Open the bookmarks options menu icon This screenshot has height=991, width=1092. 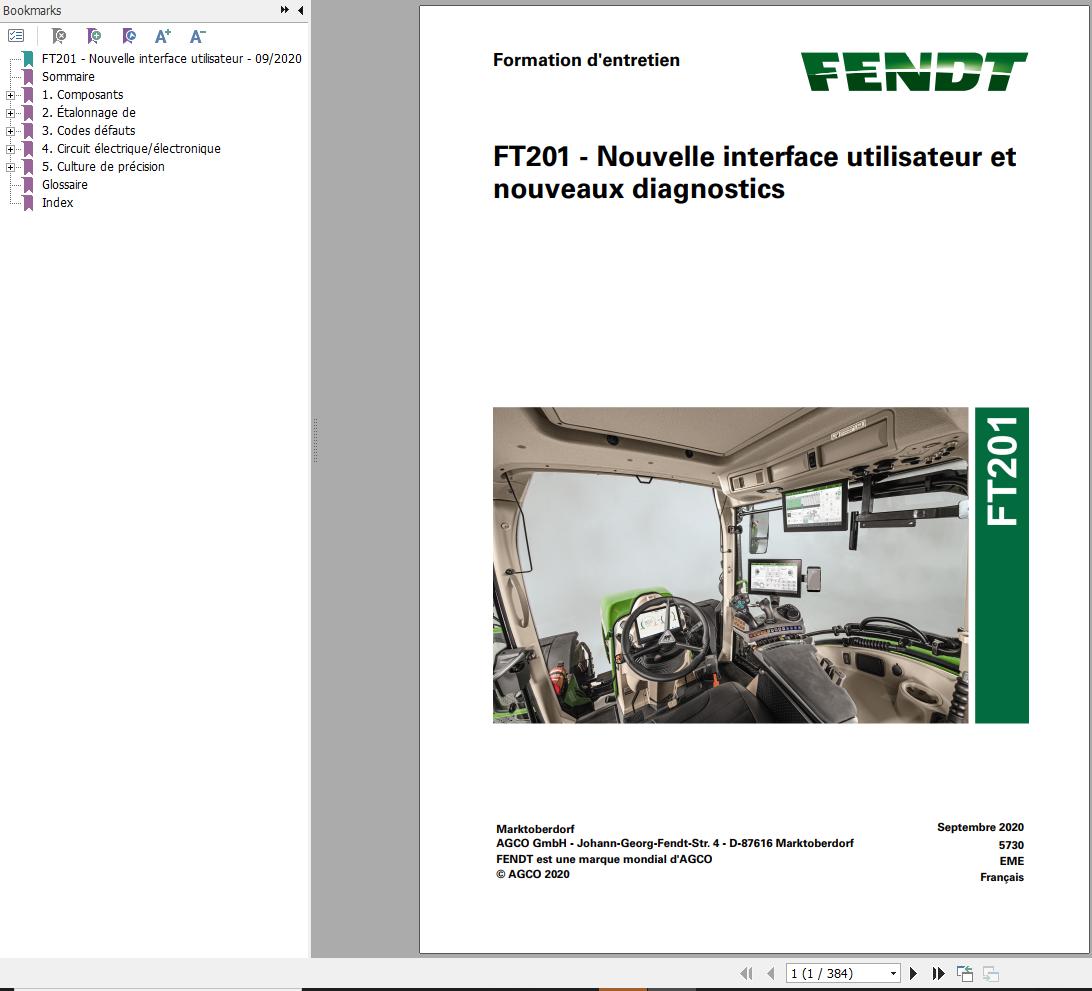coord(16,36)
